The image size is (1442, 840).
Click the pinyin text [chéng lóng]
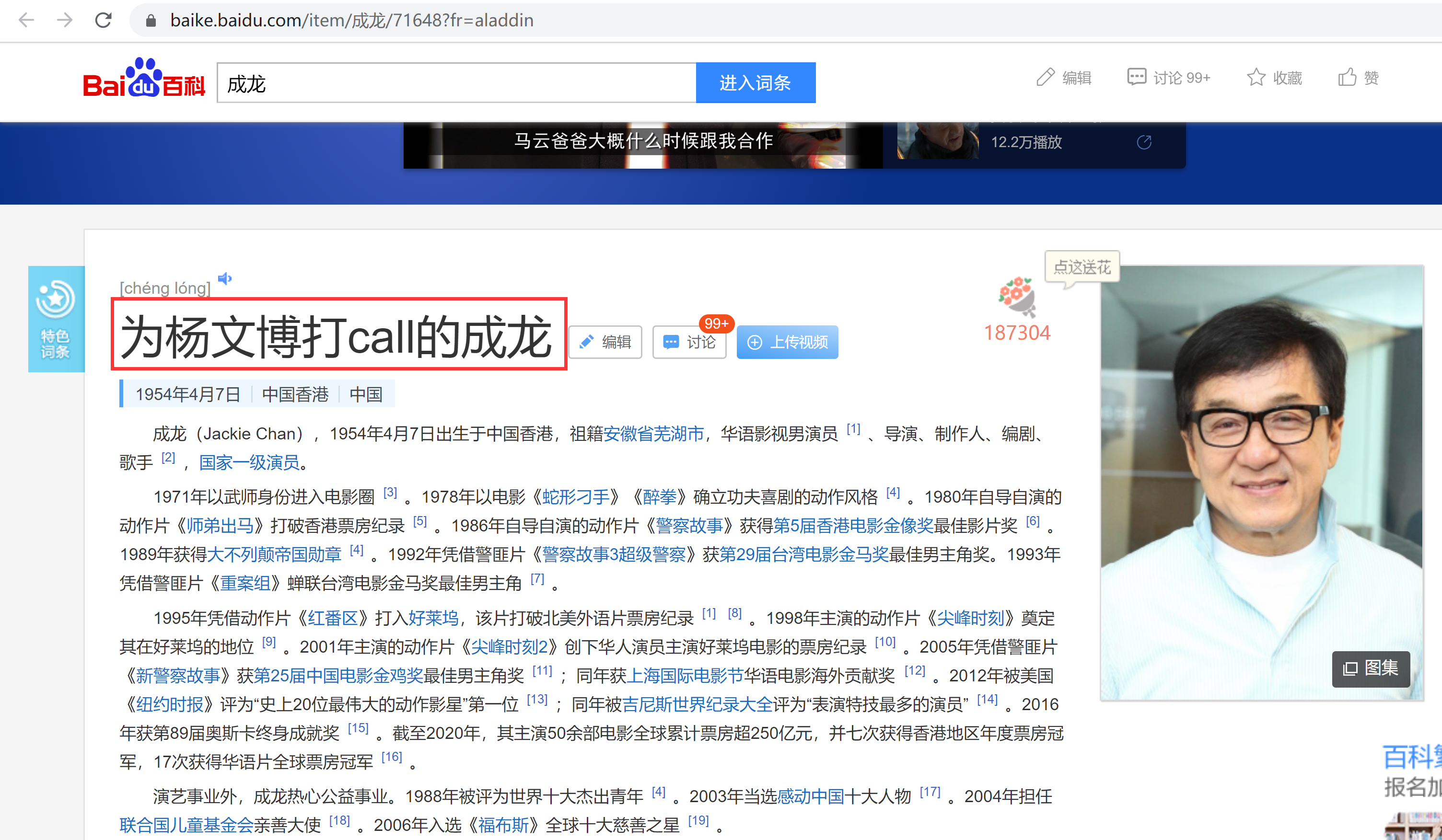point(165,288)
